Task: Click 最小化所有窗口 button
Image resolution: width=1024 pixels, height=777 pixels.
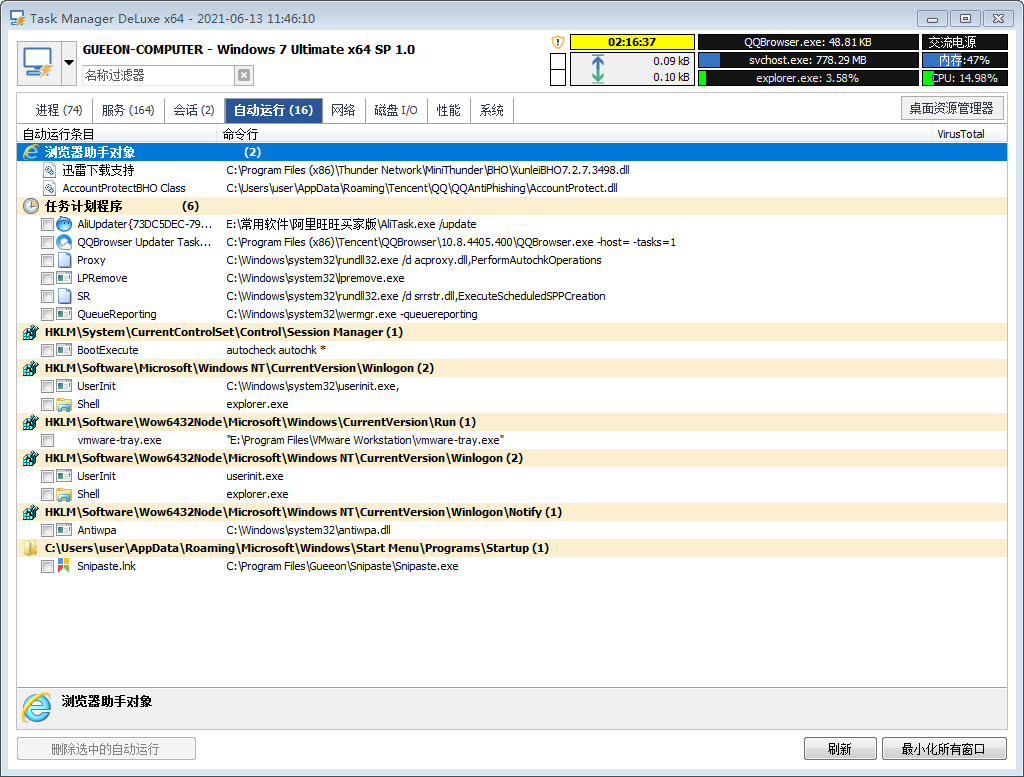Action: click(944, 749)
